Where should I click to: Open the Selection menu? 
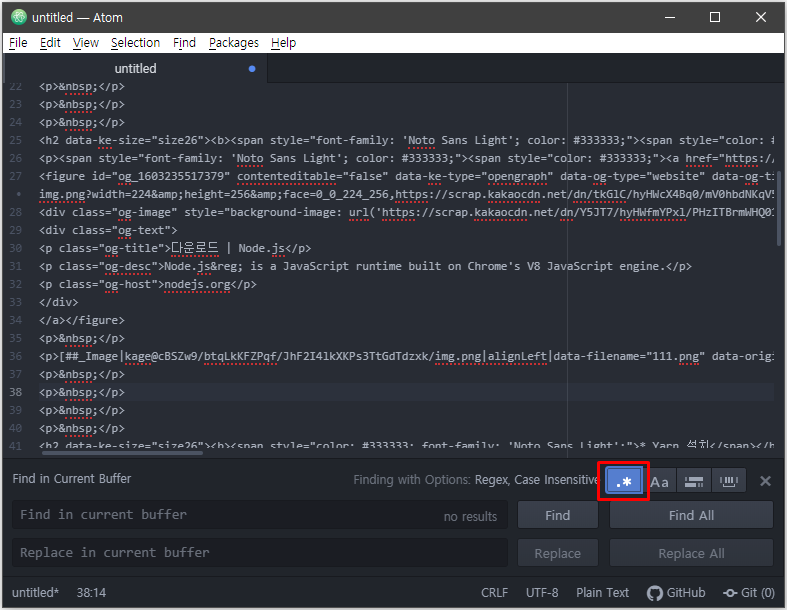click(x=135, y=43)
